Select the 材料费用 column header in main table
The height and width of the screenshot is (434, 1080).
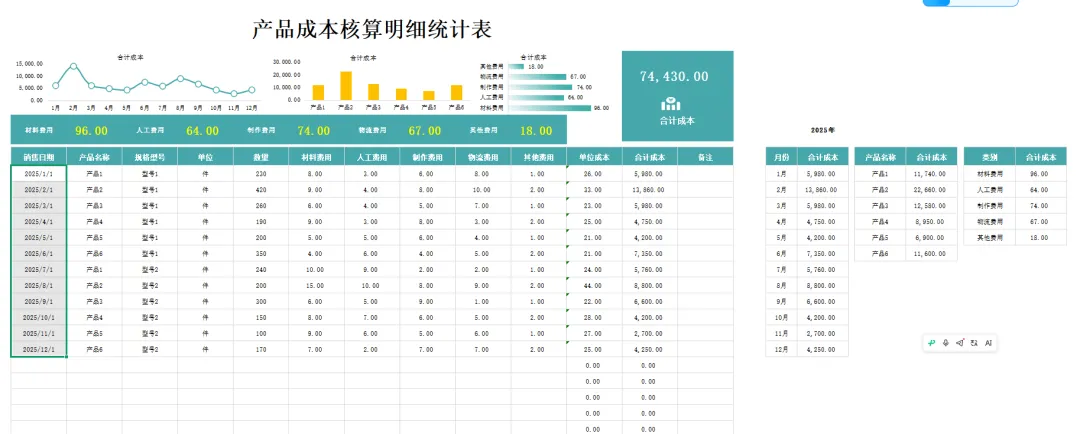pos(316,157)
